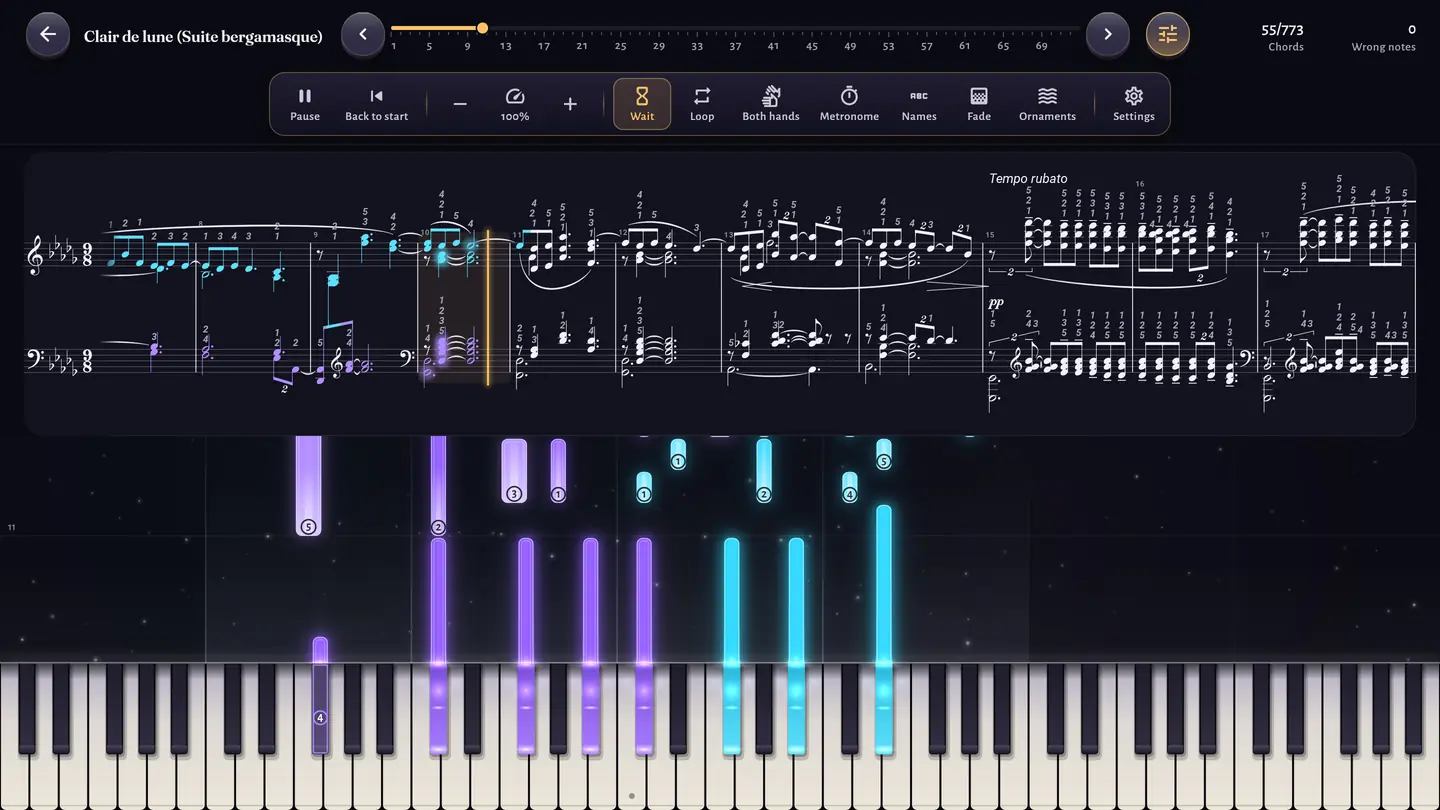Click Back to start
The height and width of the screenshot is (810, 1440).
pyautogui.click(x=377, y=104)
